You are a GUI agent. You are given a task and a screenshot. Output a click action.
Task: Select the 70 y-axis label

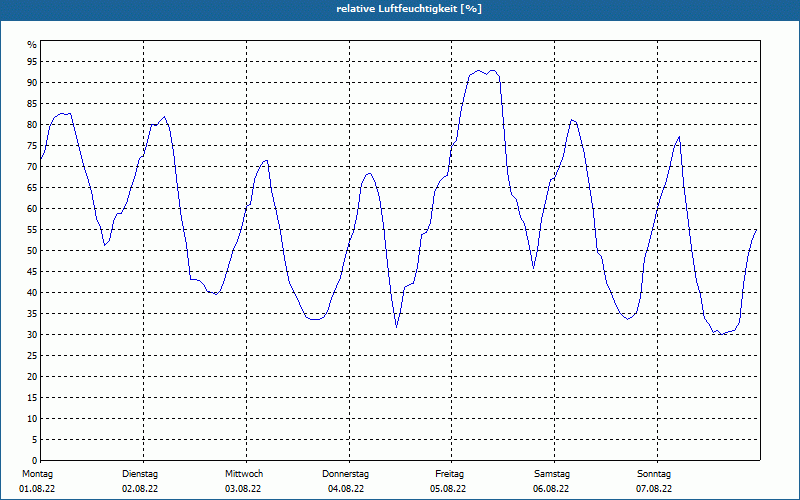[32, 167]
